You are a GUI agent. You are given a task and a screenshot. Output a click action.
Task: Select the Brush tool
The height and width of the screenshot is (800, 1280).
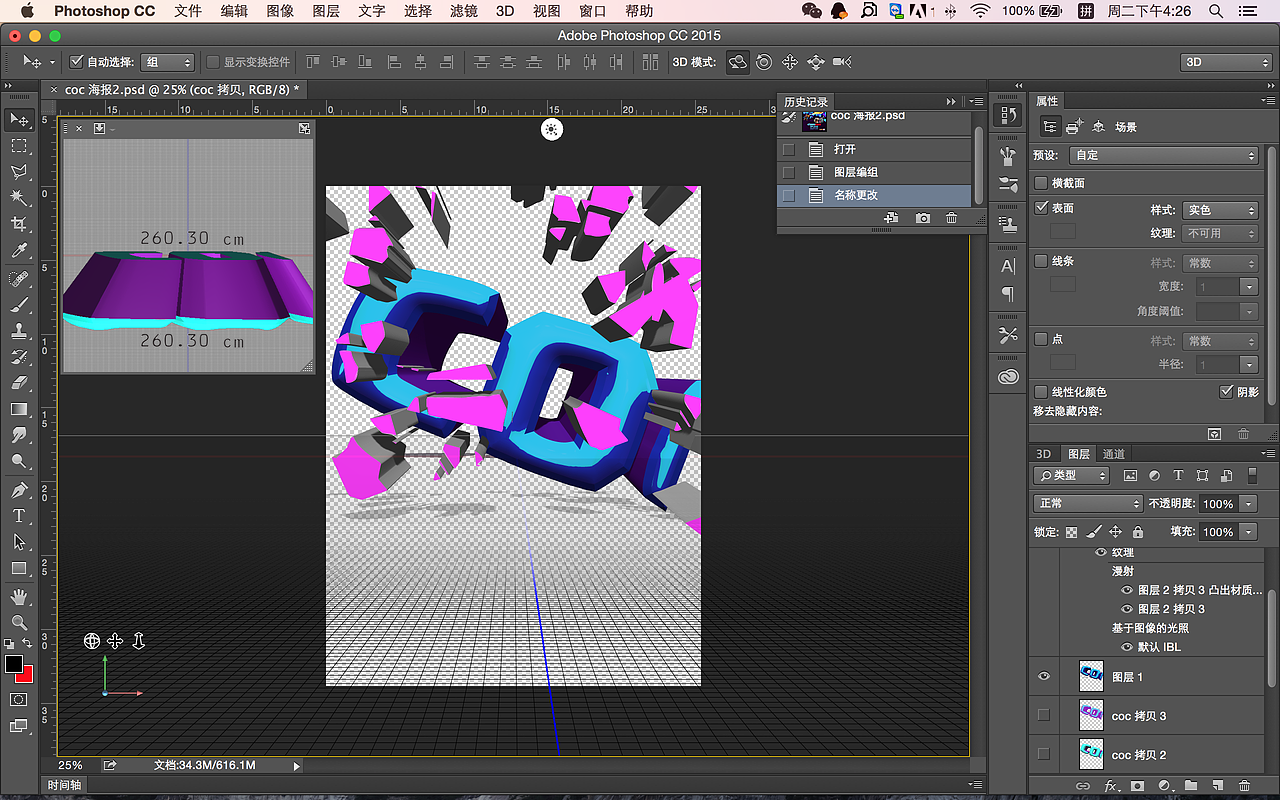coord(19,305)
